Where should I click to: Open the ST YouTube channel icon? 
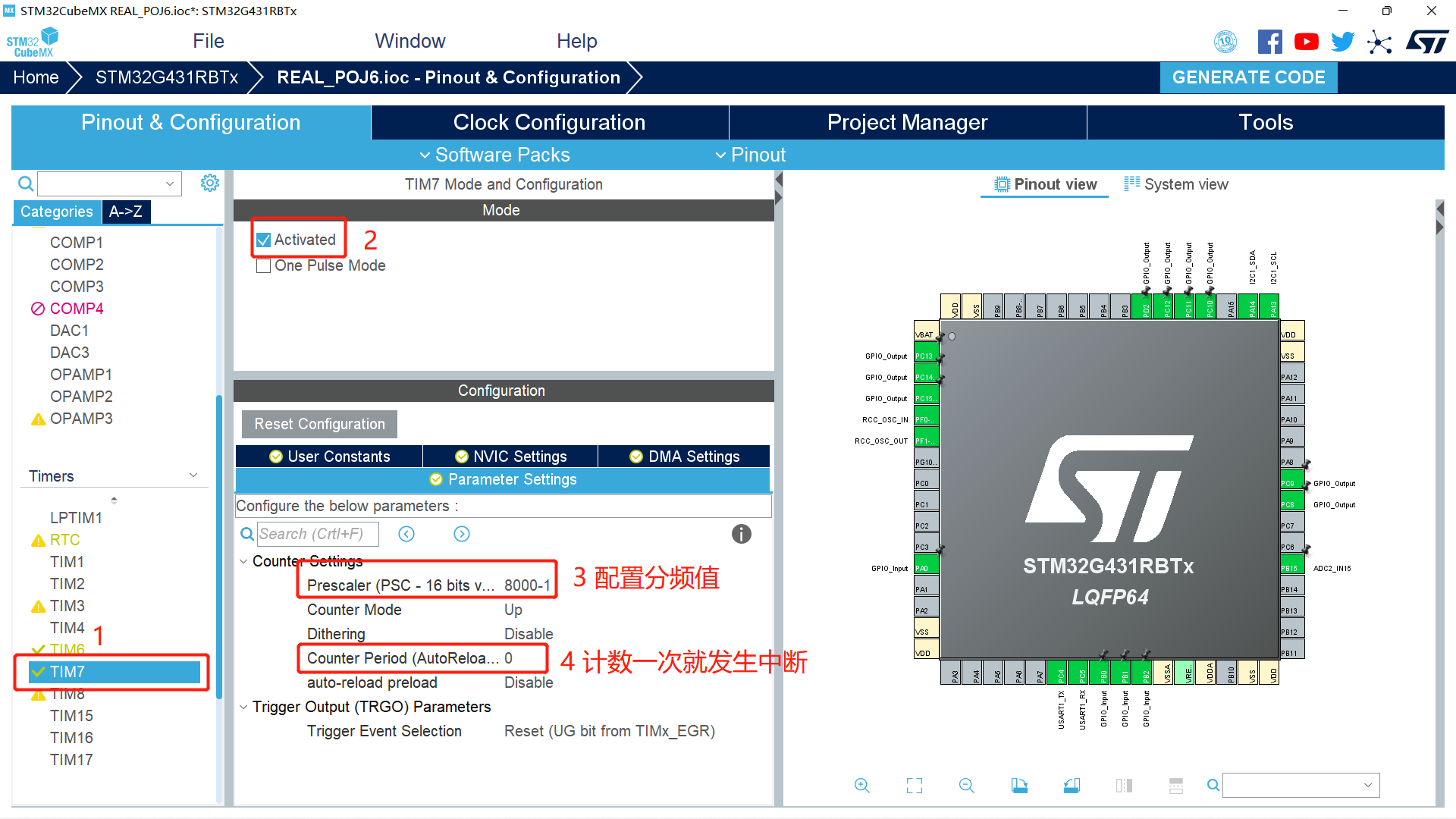1306,42
